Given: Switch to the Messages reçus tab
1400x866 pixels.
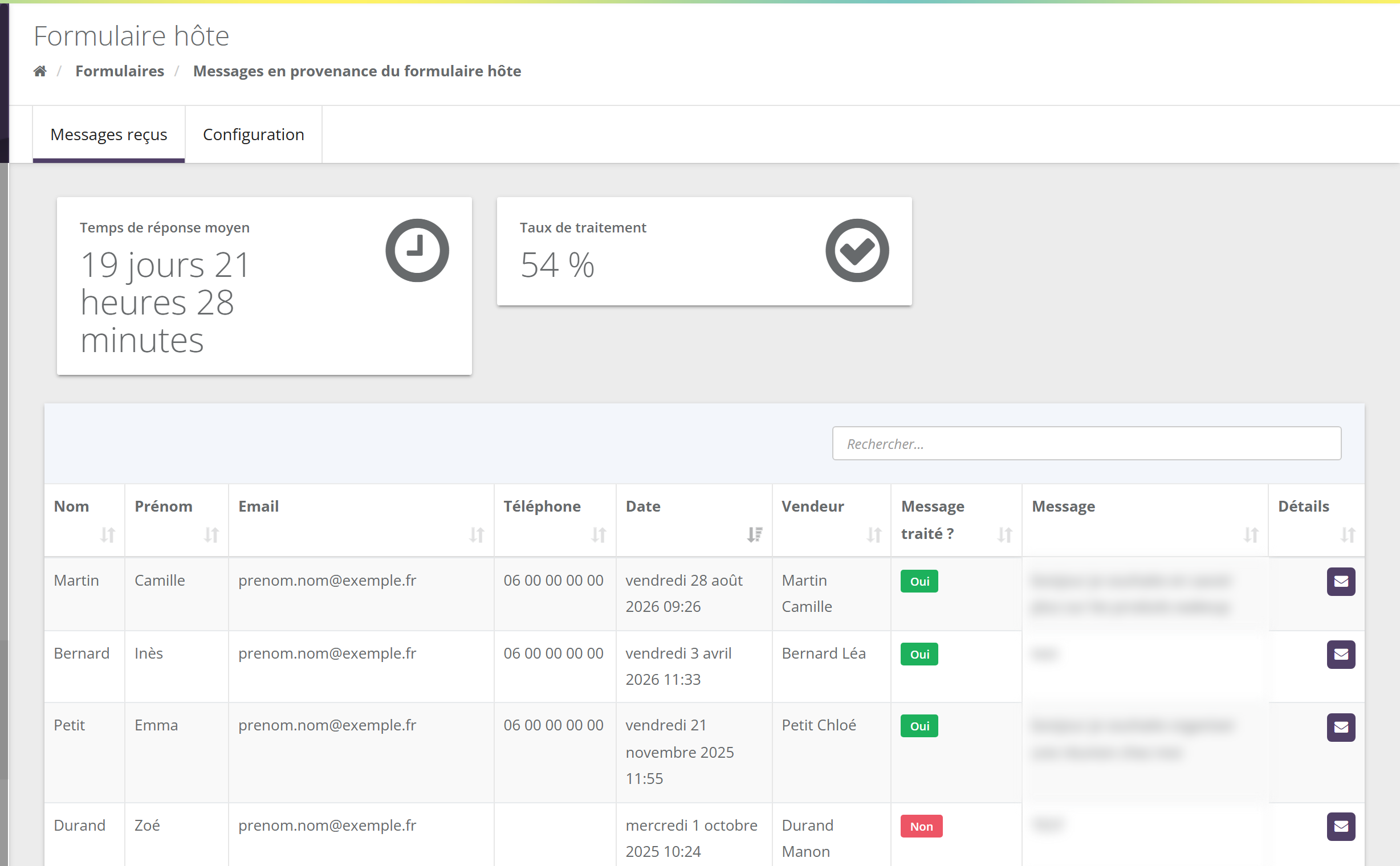Looking at the screenshot, I should (x=109, y=134).
